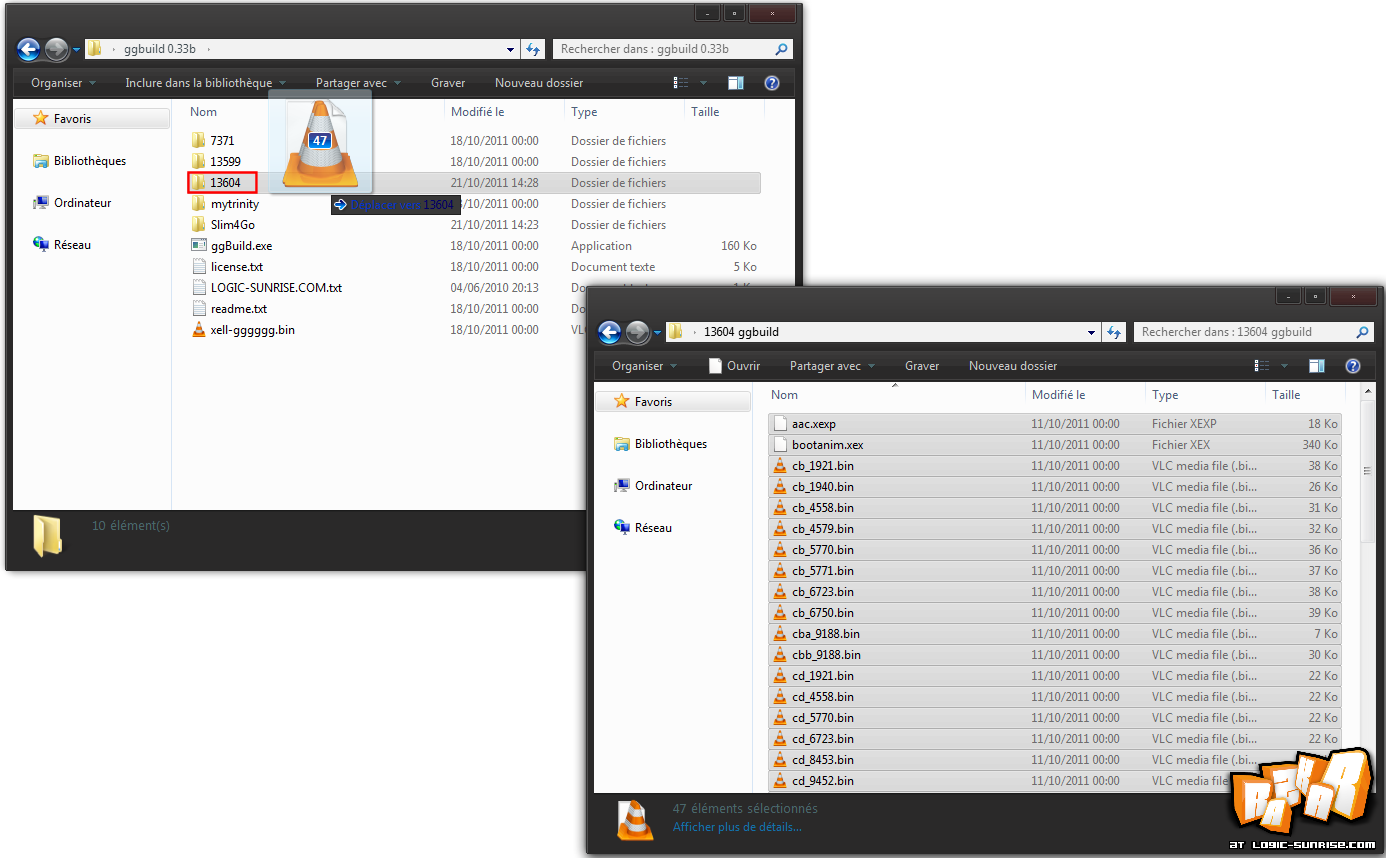Image resolution: width=1386 pixels, height=858 pixels.
Task: Expand the Partager avec menu in right window
Action: click(x=832, y=366)
